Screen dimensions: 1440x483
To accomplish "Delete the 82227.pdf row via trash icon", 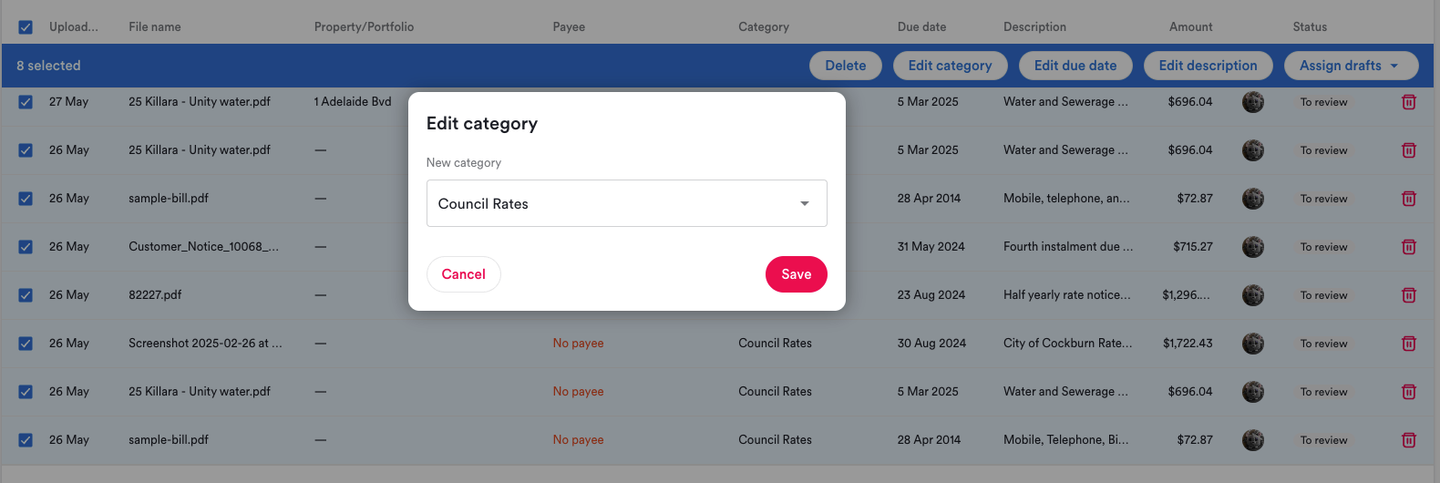I will (1408, 295).
